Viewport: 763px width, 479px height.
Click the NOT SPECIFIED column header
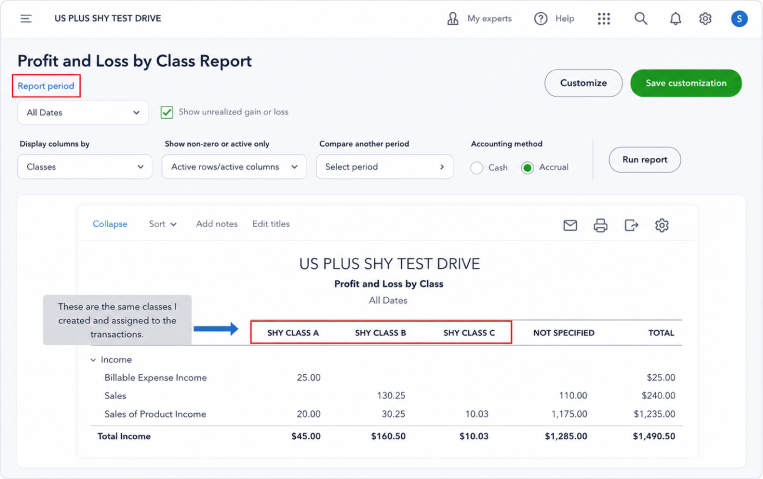[x=563, y=333]
